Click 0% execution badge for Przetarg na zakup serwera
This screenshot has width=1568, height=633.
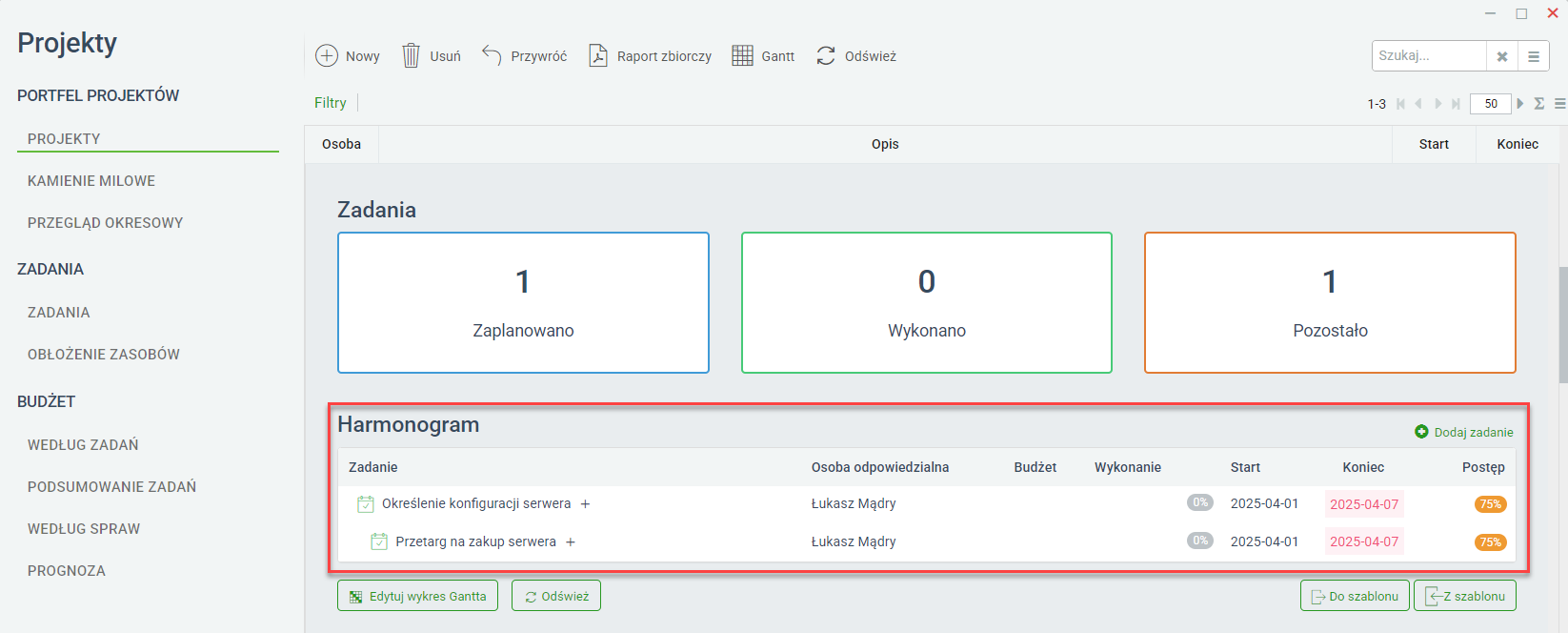click(x=1200, y=541)
